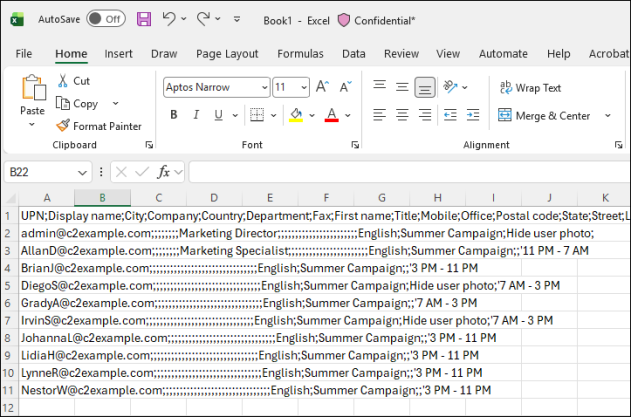631x417 pixels.
Task: Click the Align Right icon
Action: point(425,115)
